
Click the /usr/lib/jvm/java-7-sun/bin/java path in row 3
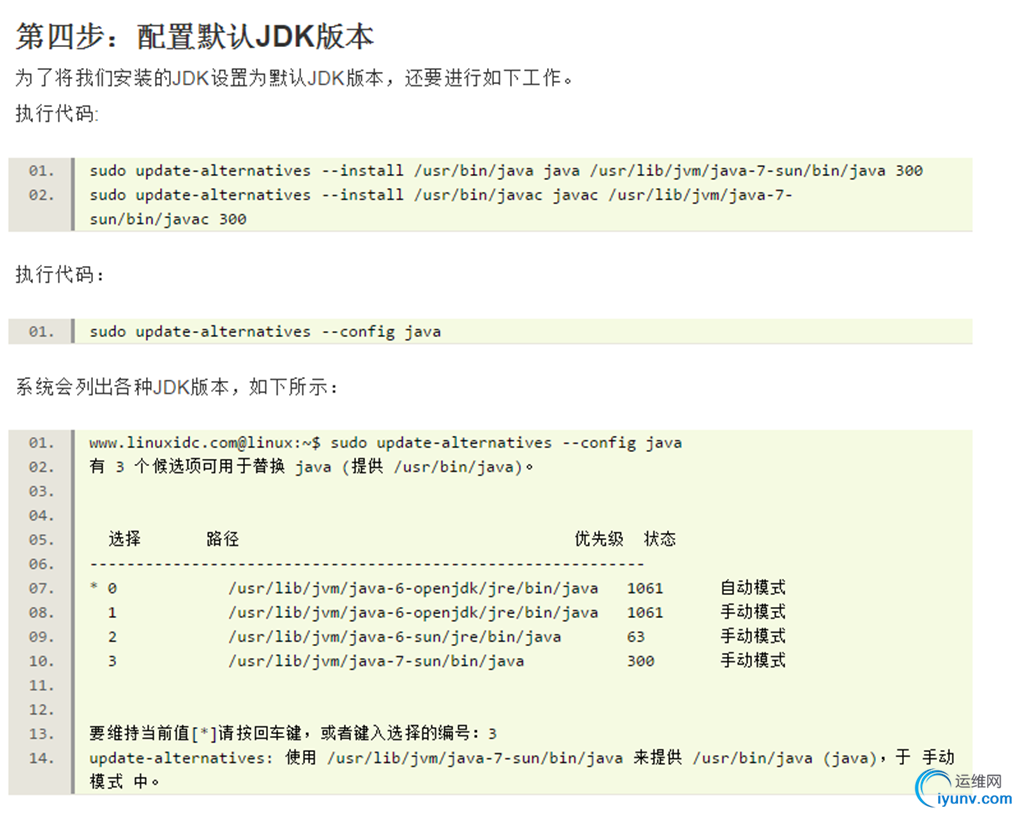pyautogui.click(x=376, y=661)
